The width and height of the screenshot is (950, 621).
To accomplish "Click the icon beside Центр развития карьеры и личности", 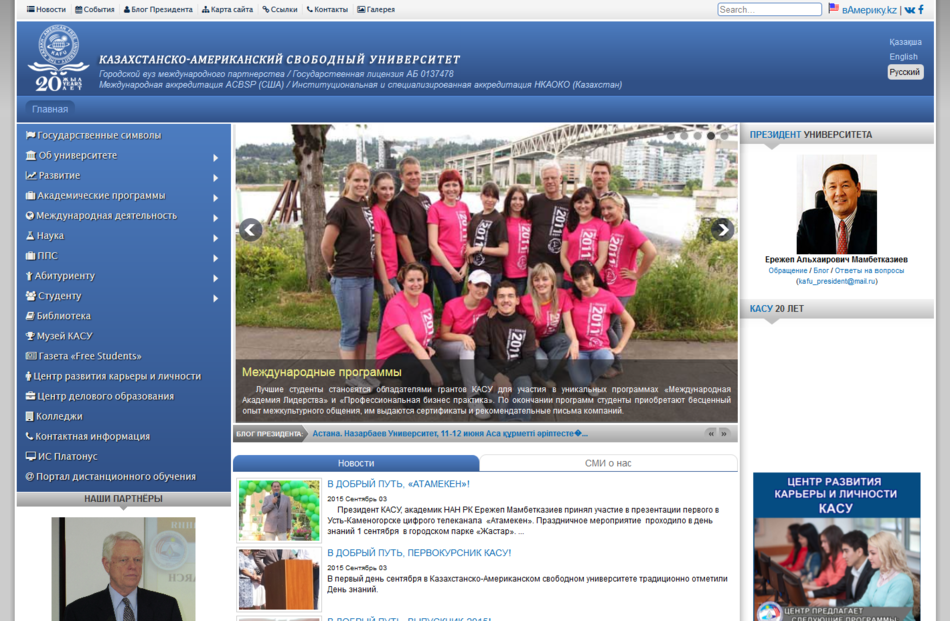I will 28,376.
